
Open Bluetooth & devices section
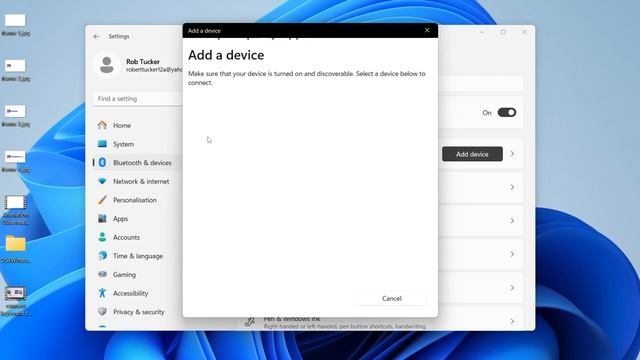(x=142, y=162)
